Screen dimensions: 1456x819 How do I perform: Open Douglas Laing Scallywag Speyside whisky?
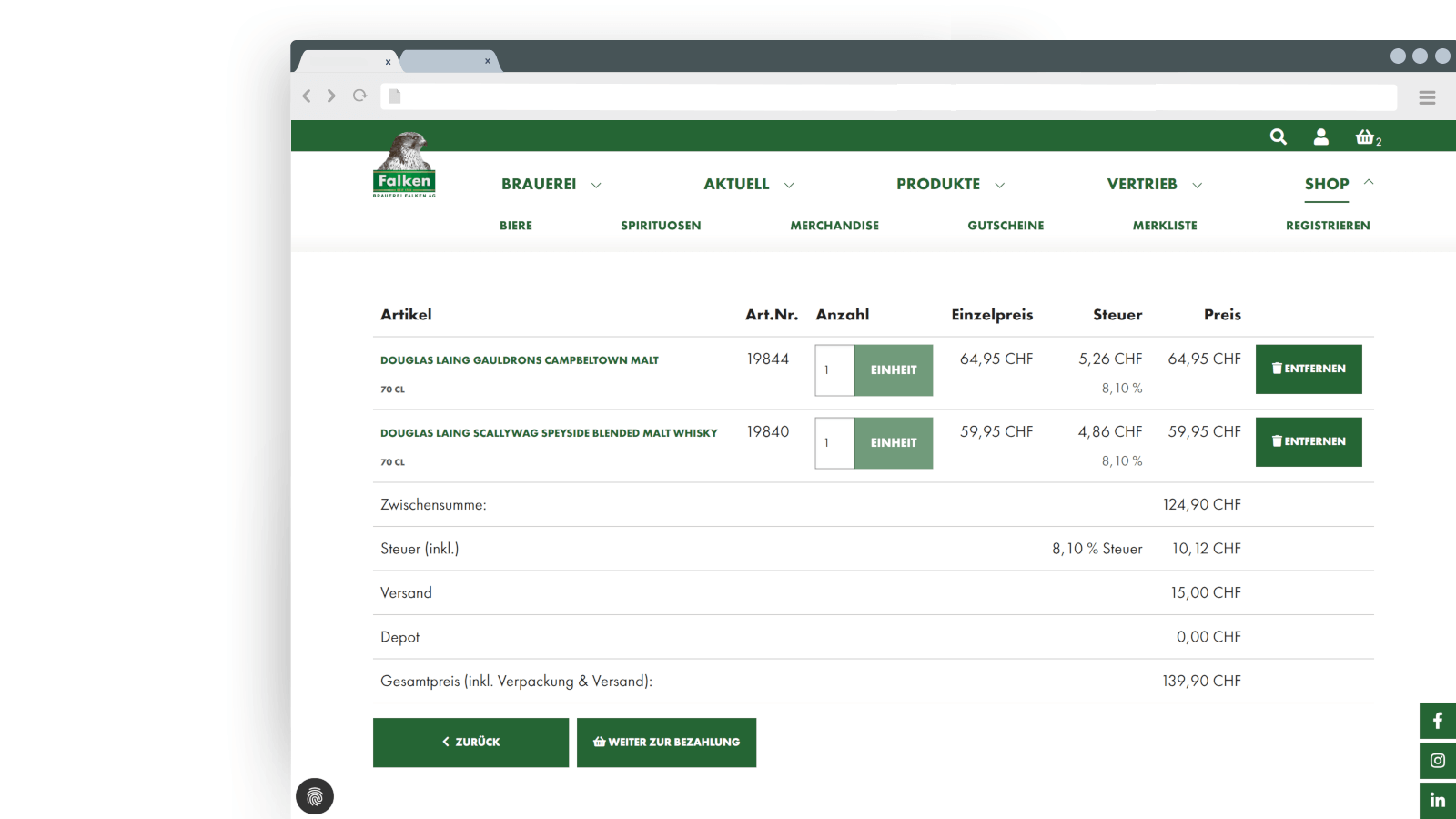point(549,433)
